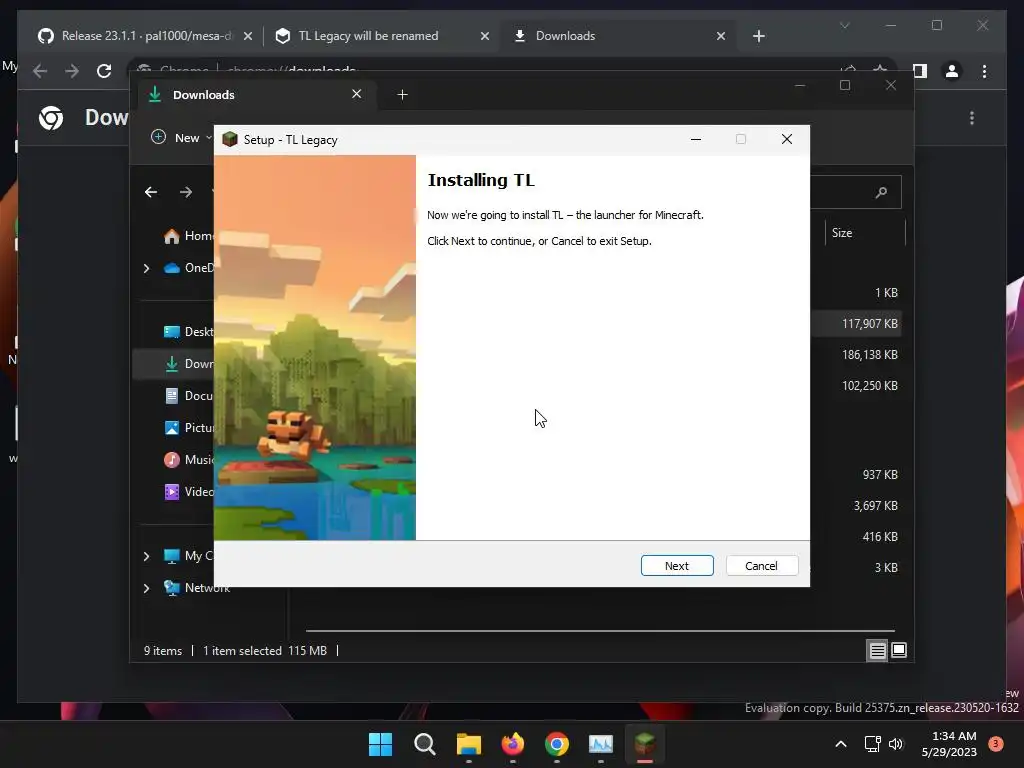Open Windows Start menu
This screenshot has width=1024, height=768.
(x=380, y=744)
